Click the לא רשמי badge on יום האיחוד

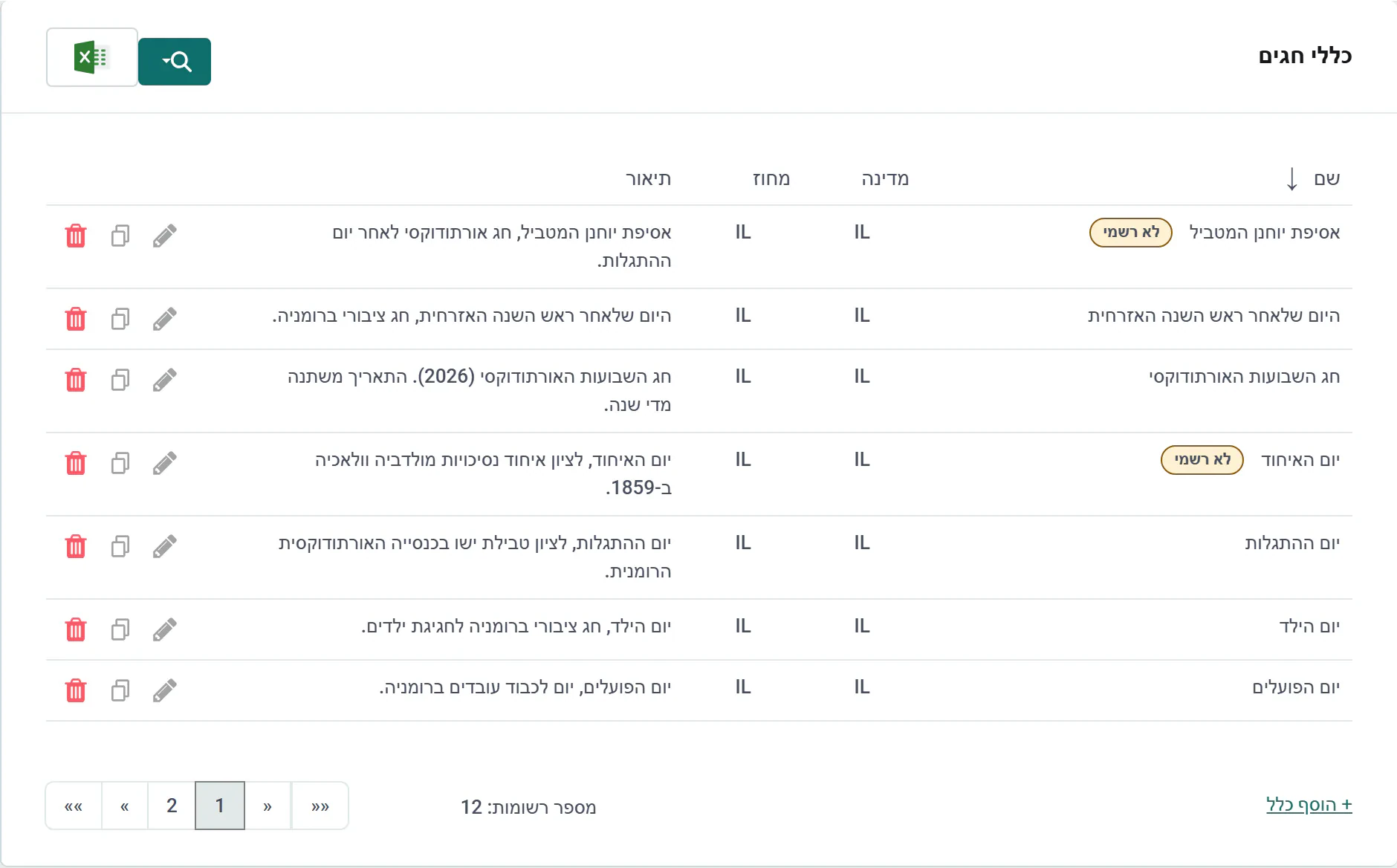tap(1202, 460)
